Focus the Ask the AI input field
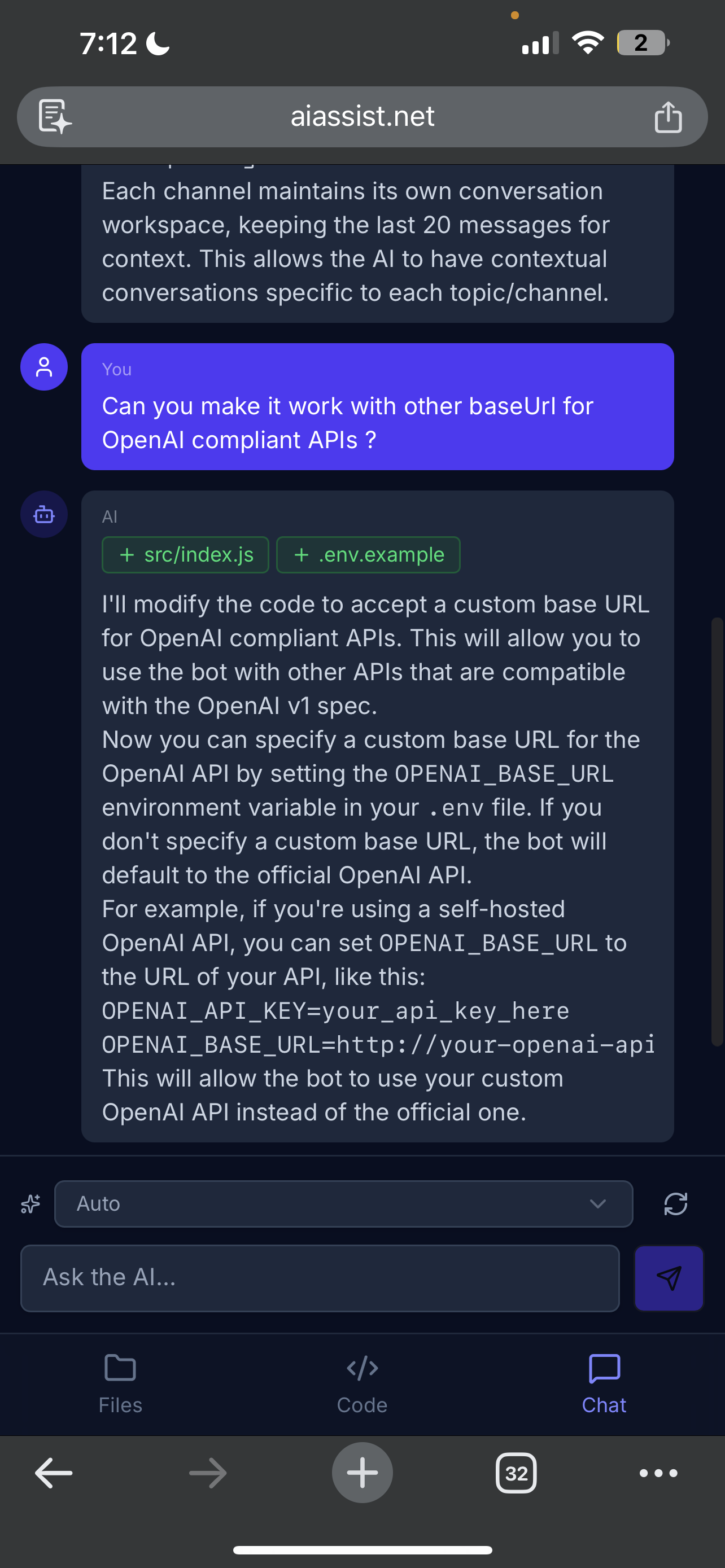The height and width of the screenshot is (1568, 725). point(320,1278)
